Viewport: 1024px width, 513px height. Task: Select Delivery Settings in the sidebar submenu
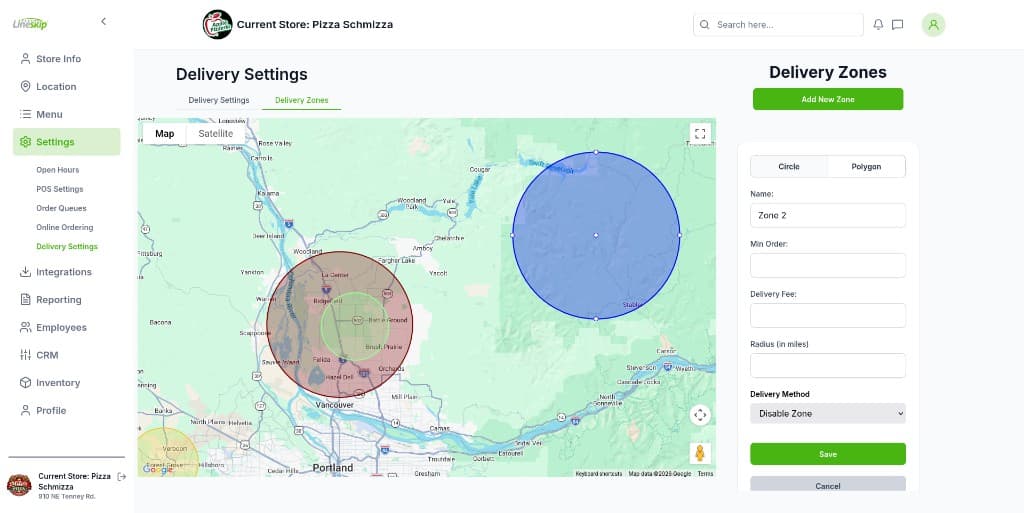[67, 247]
